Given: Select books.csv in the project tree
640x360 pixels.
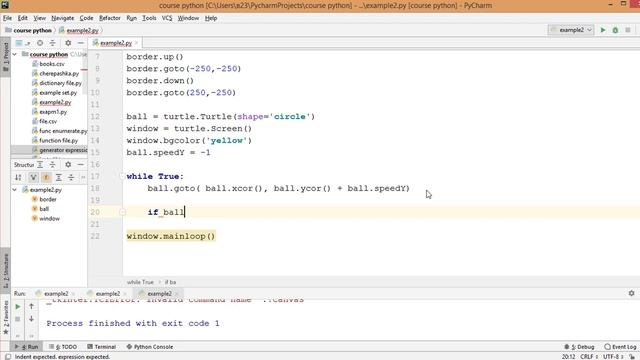Looking at the screenshot, I should pyautogui.click(x=52, y=64).
